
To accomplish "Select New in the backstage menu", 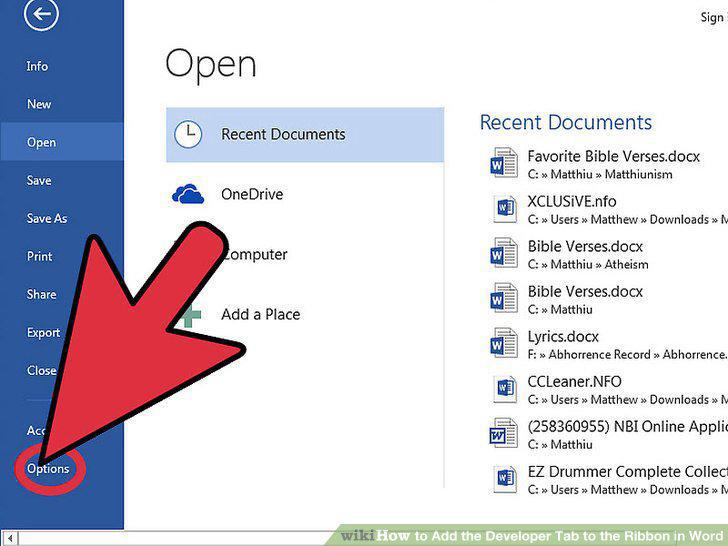I will [x=39, y=104].
